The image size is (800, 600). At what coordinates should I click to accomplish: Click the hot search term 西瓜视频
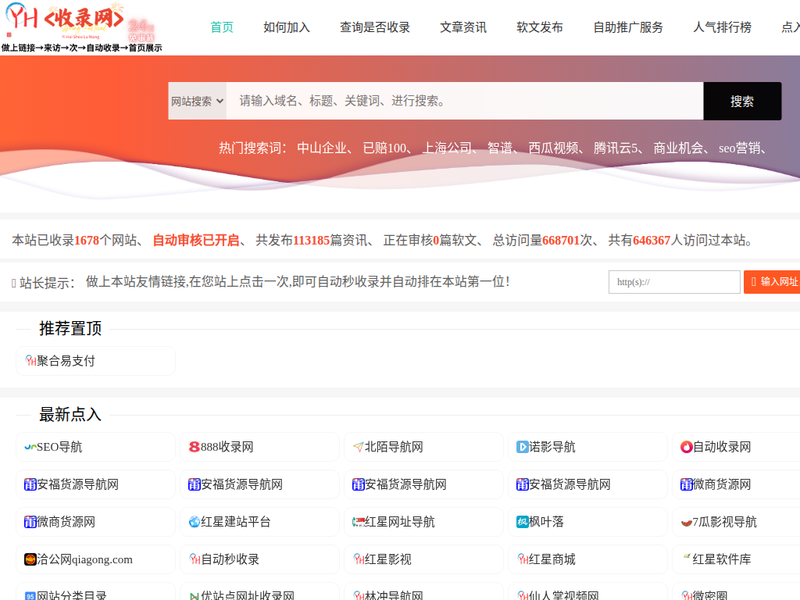554,148
